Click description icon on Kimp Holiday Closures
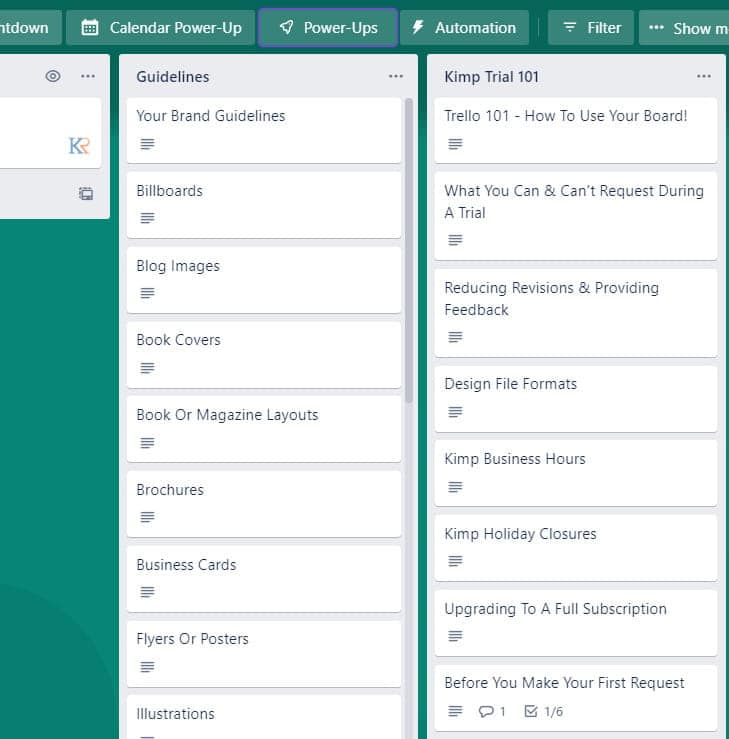 pyautogui.click(x=455, y=561)
